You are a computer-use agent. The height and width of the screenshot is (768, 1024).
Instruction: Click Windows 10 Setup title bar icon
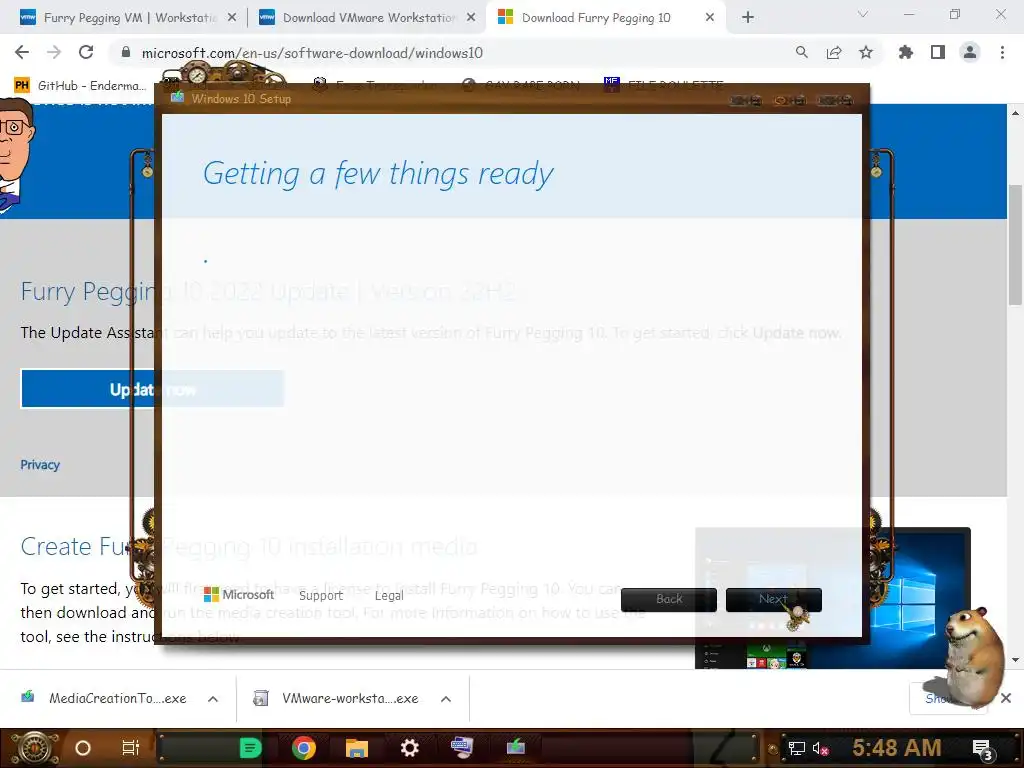[177, 98]
